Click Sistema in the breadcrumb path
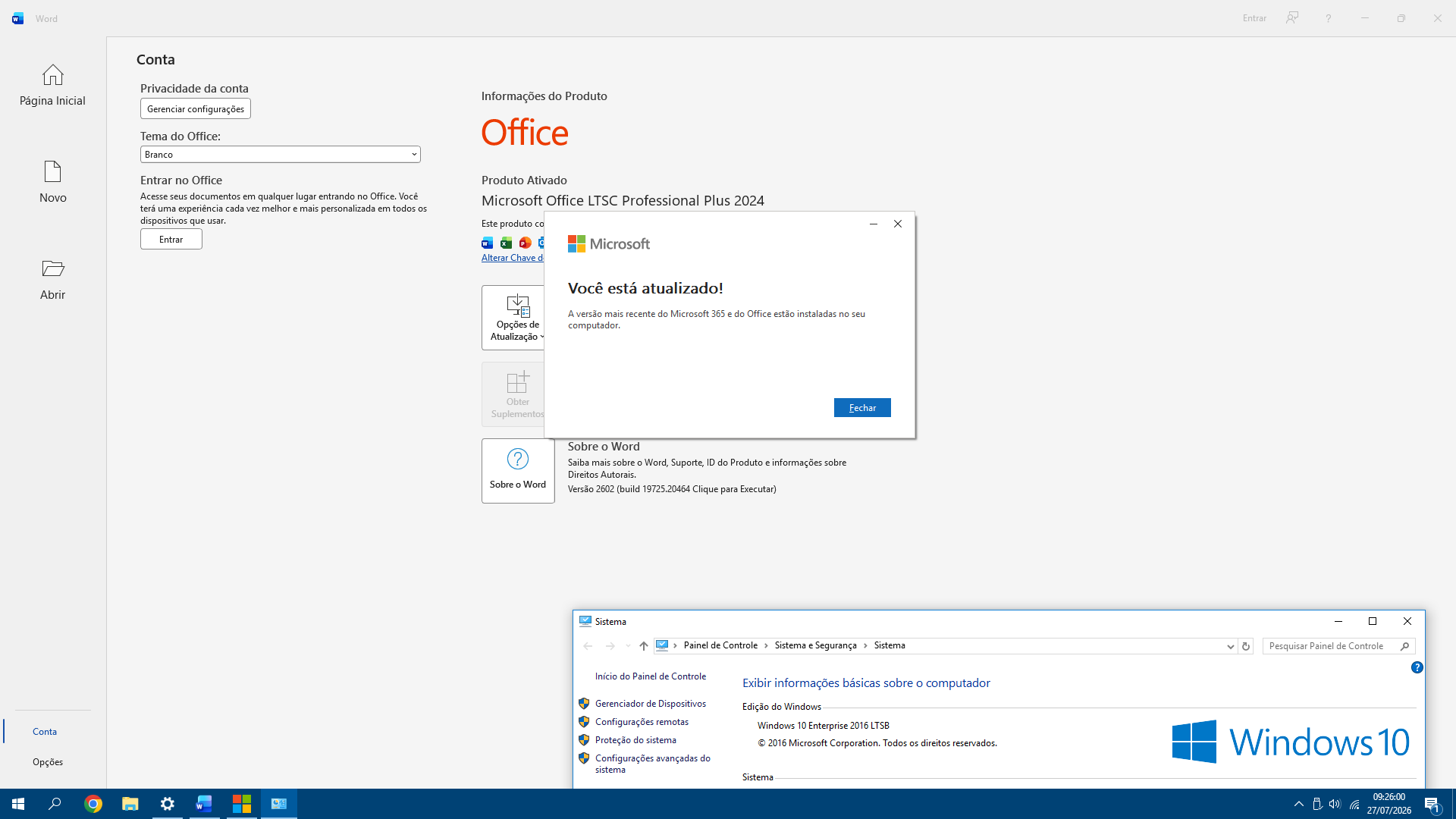This screenshot has width=1456, height=819. coord(890,645)
